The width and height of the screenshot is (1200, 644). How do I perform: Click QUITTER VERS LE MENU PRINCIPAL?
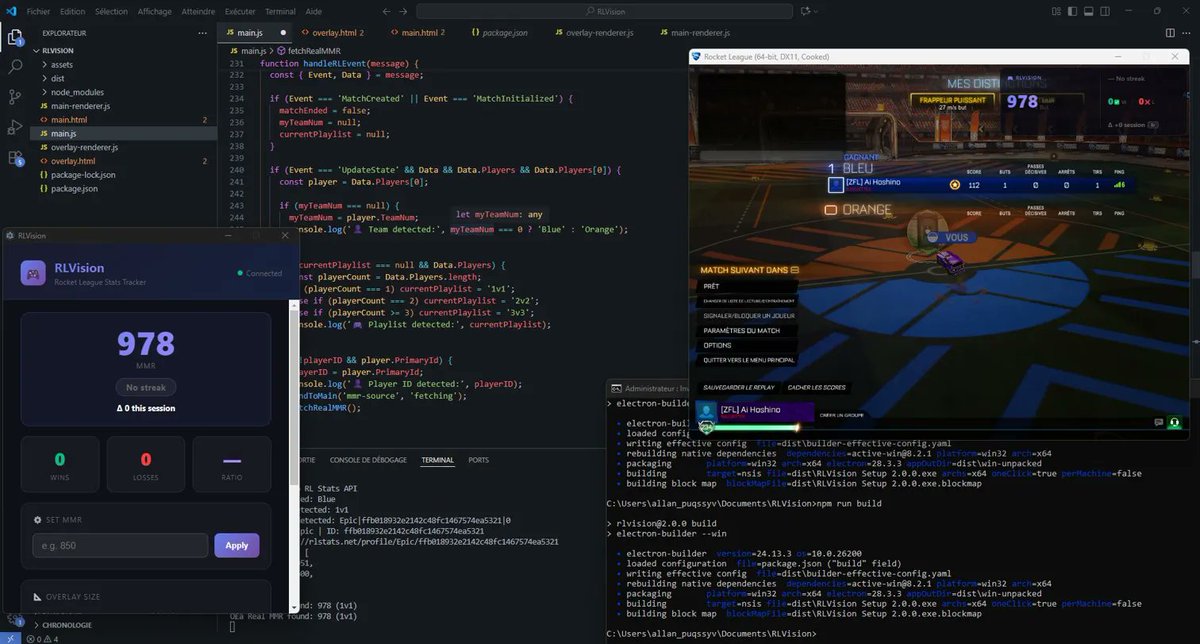coord(749,360)
